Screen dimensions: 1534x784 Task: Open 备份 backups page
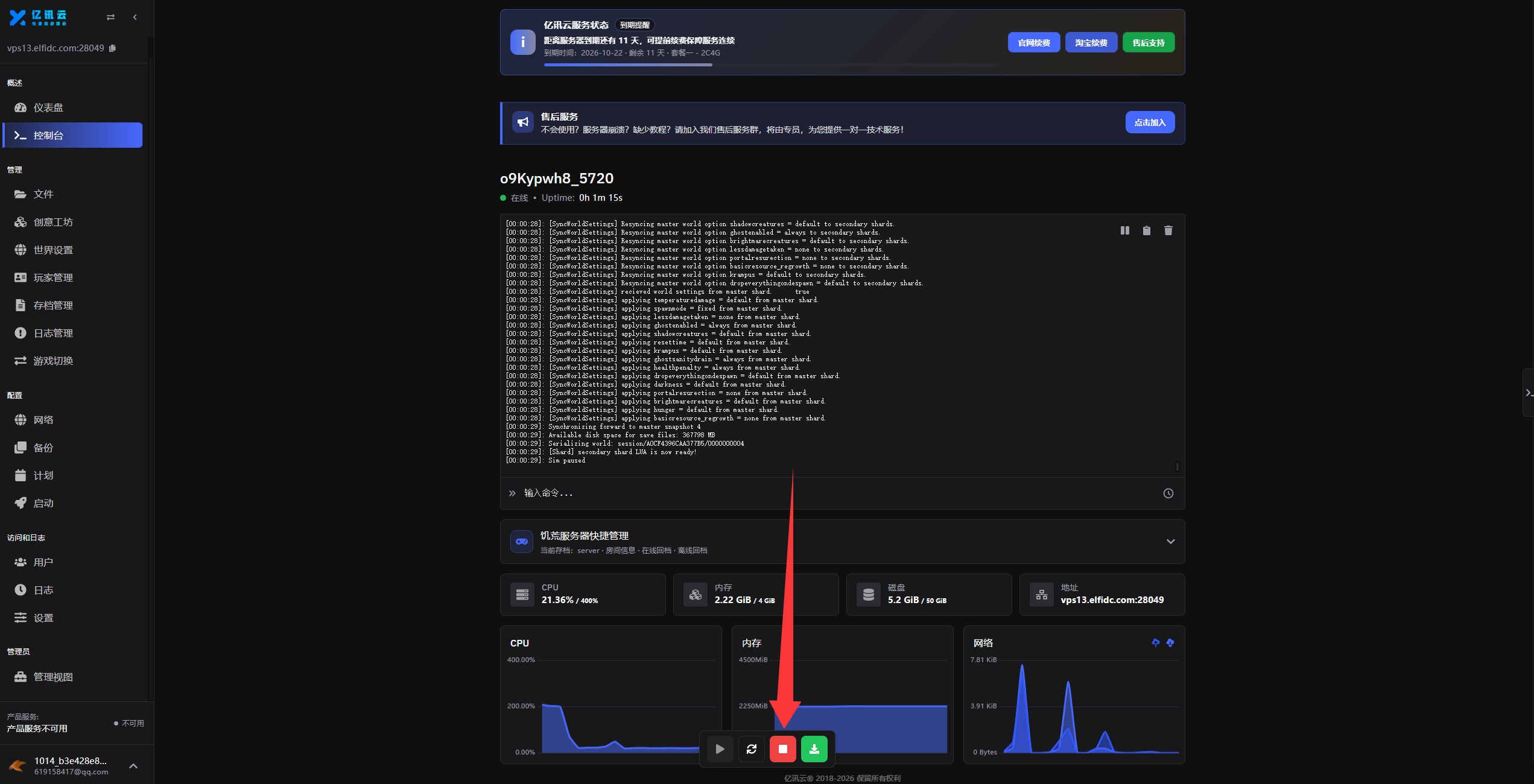tap(73, 447)
